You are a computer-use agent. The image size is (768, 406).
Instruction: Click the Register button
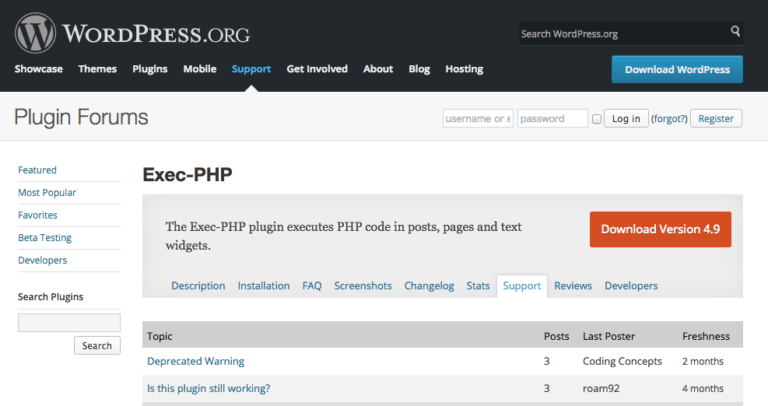[716, 119]
